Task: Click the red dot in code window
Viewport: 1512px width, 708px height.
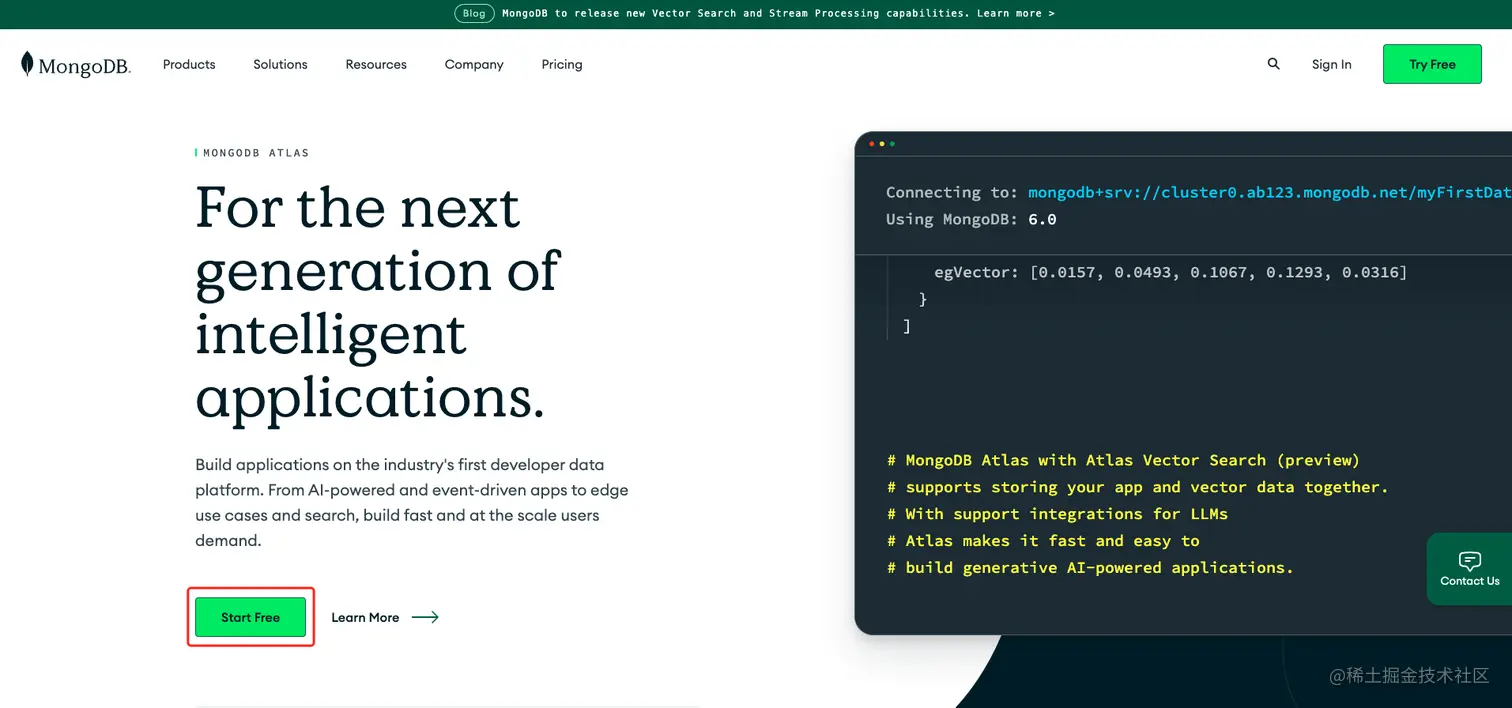Action: pyautogui.click(x=871, y=144)
